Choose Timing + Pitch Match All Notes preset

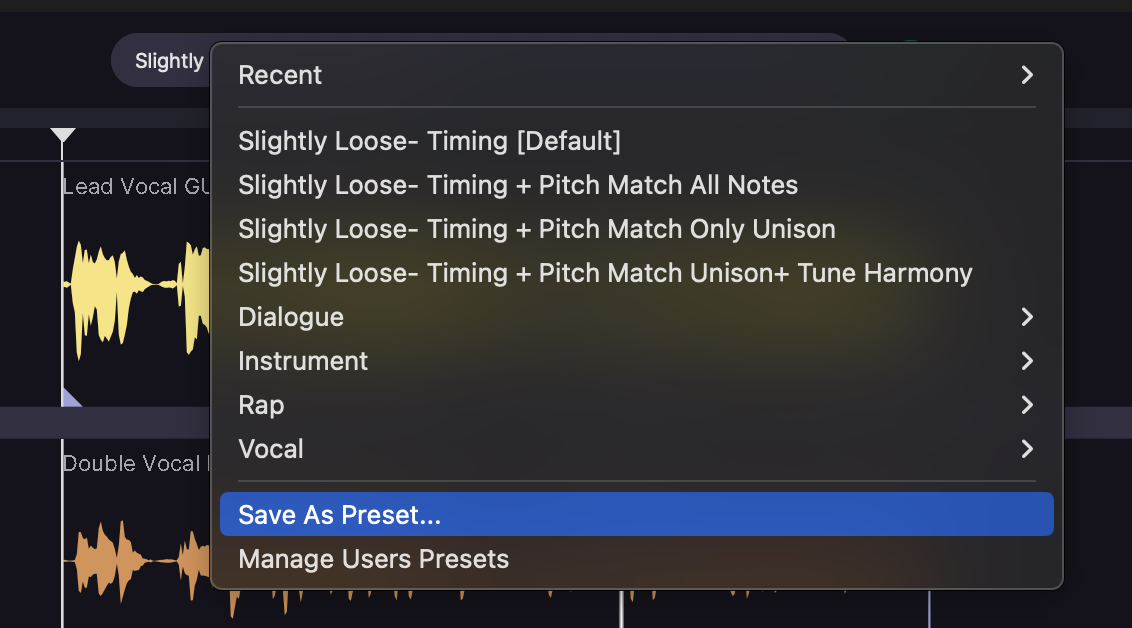coord(518,185)
